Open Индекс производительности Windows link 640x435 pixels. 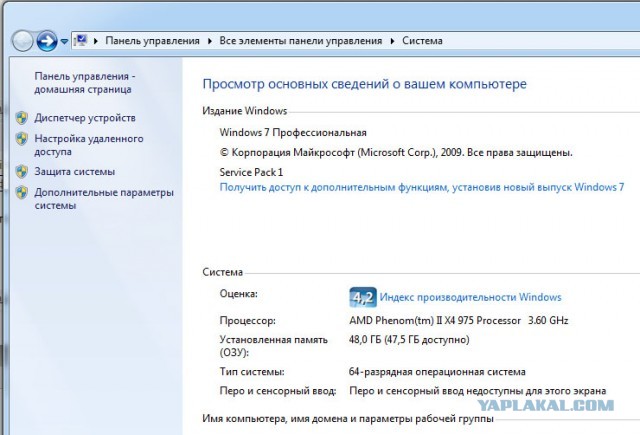coord(471,297)
